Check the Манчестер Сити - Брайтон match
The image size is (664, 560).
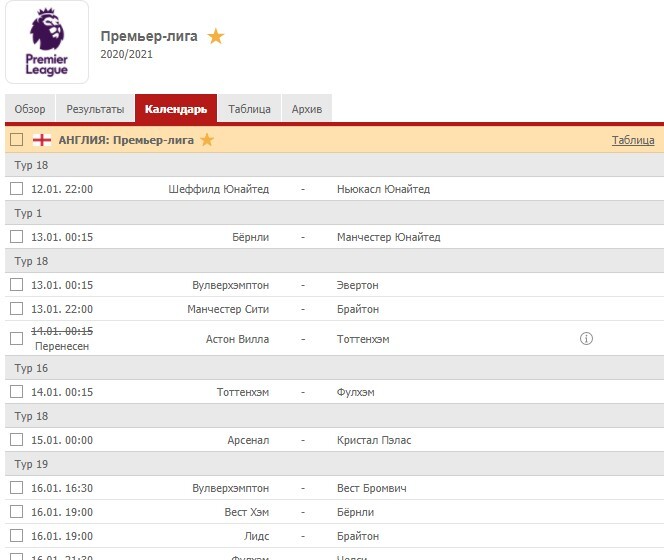[17, 308]
